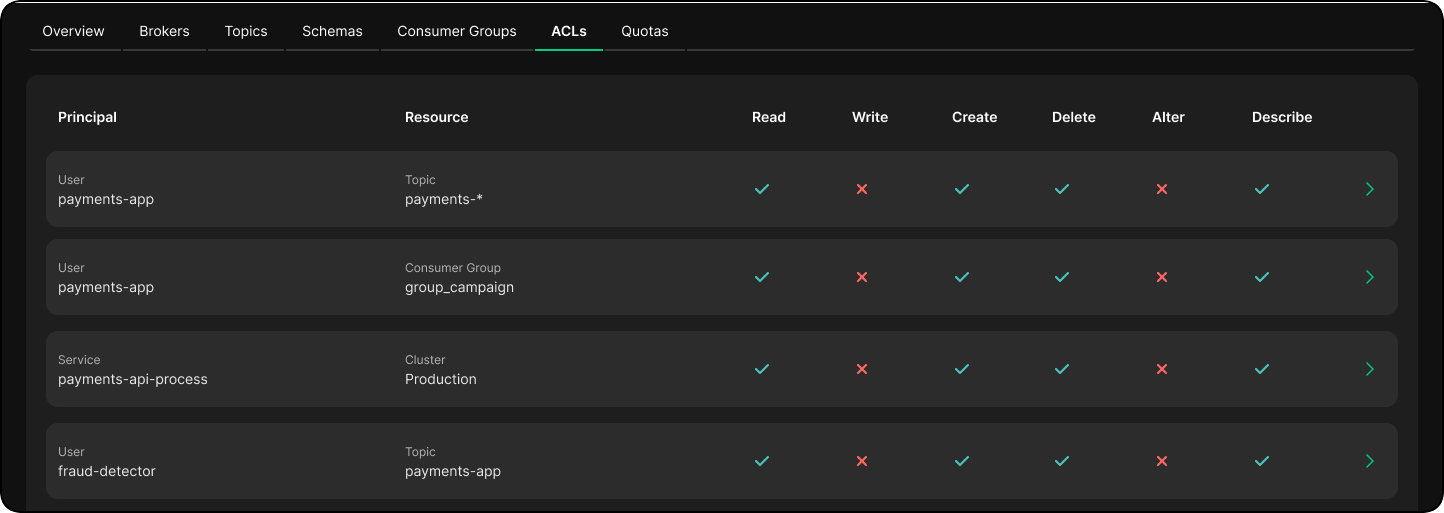Click Delete checkmark for fraud-detector row
The height and width of the screenshot is (513, 1444).
click(x=1062, y=461)
